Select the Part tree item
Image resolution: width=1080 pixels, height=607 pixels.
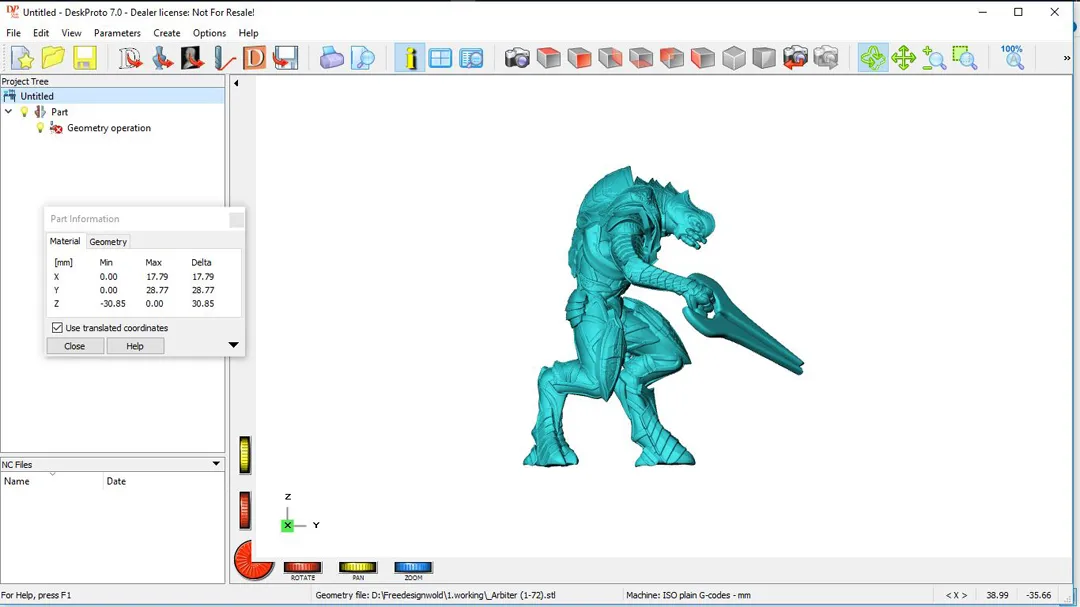pos(59,112)
